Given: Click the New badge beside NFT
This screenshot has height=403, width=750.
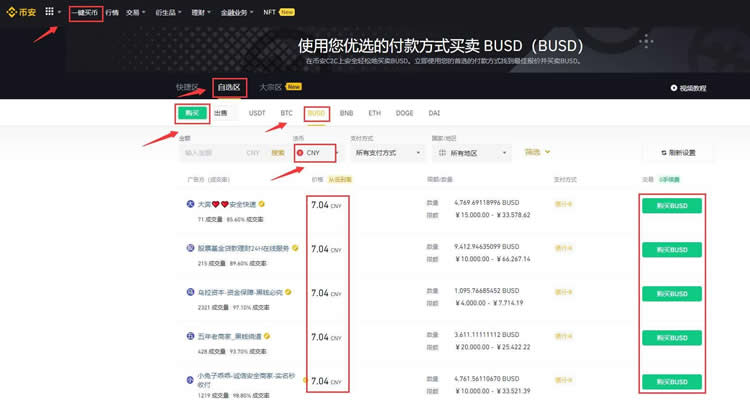Looking at the screenshot, I should point(287,12).
